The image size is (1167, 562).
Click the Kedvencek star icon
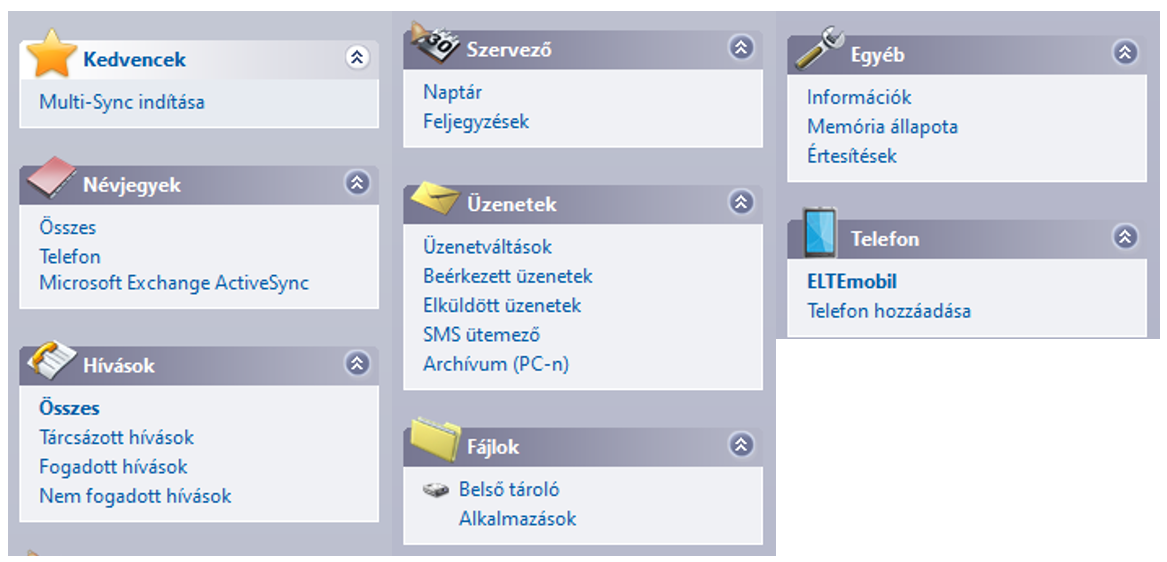[x=51, y=54]
